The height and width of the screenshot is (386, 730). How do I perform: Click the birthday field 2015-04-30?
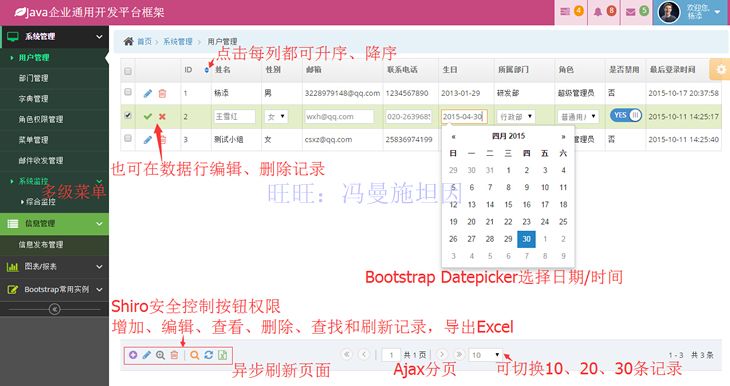464,116
